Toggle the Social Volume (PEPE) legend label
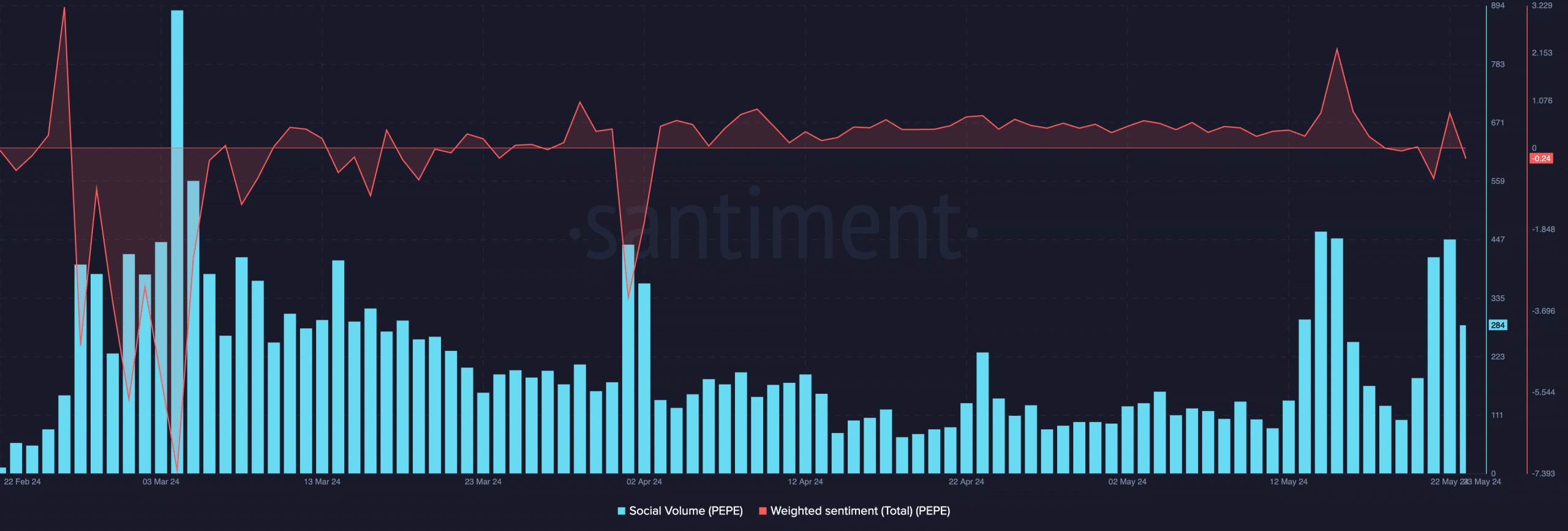The height and width of the screenshot is (531, 1568). 686,511
